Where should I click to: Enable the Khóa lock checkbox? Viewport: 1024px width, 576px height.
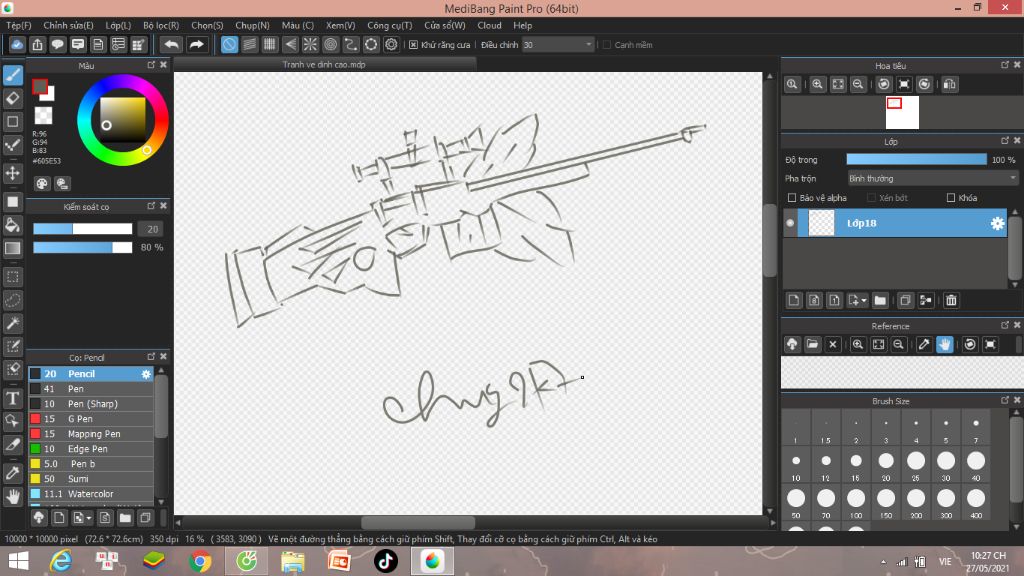(x=951, y=198)
